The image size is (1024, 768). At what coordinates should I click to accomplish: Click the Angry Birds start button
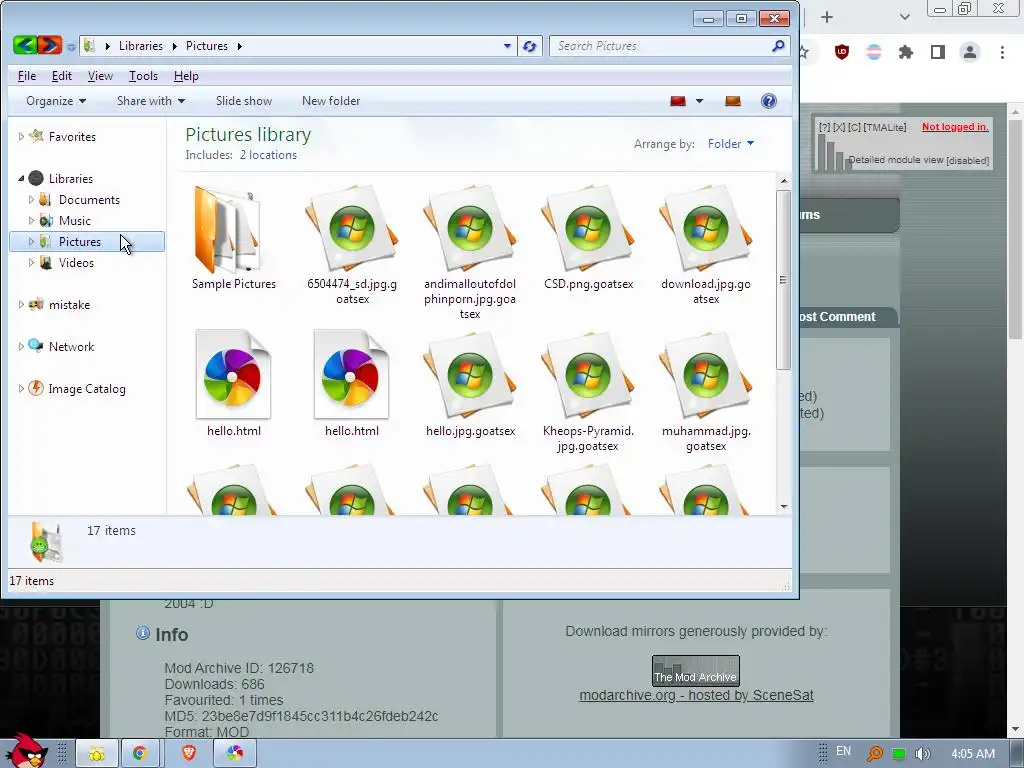[x=26, y=750]
